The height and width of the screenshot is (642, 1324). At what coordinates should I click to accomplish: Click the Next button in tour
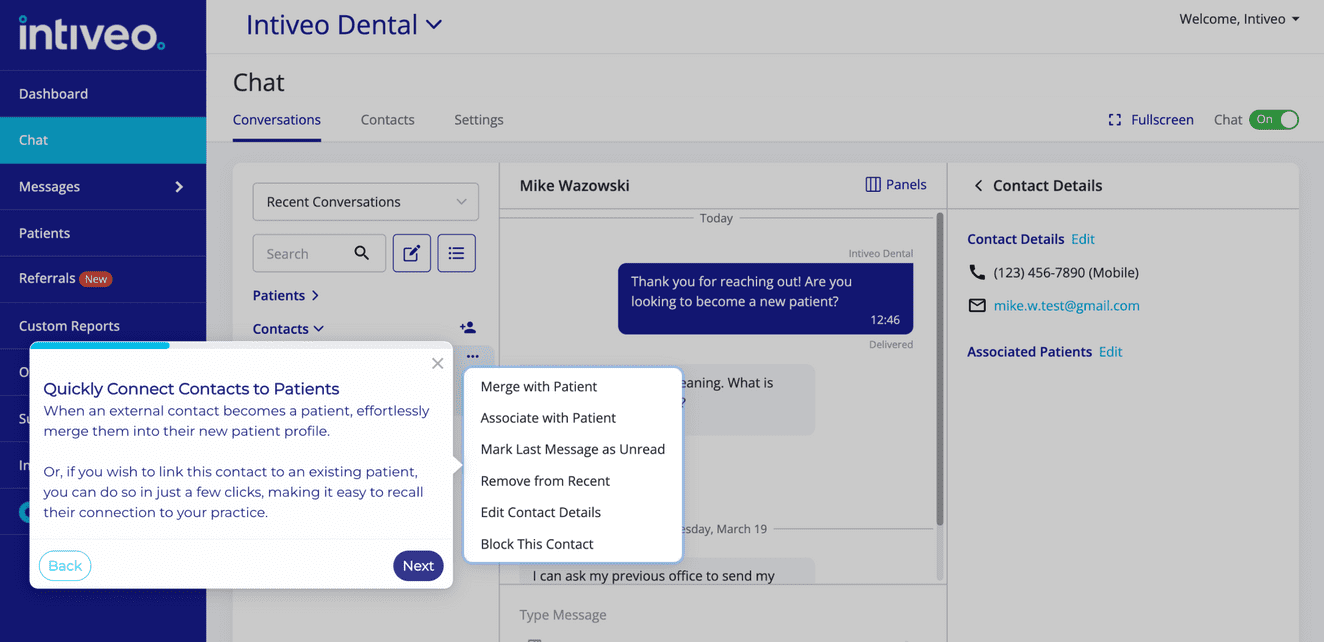[x=418, y=566]
